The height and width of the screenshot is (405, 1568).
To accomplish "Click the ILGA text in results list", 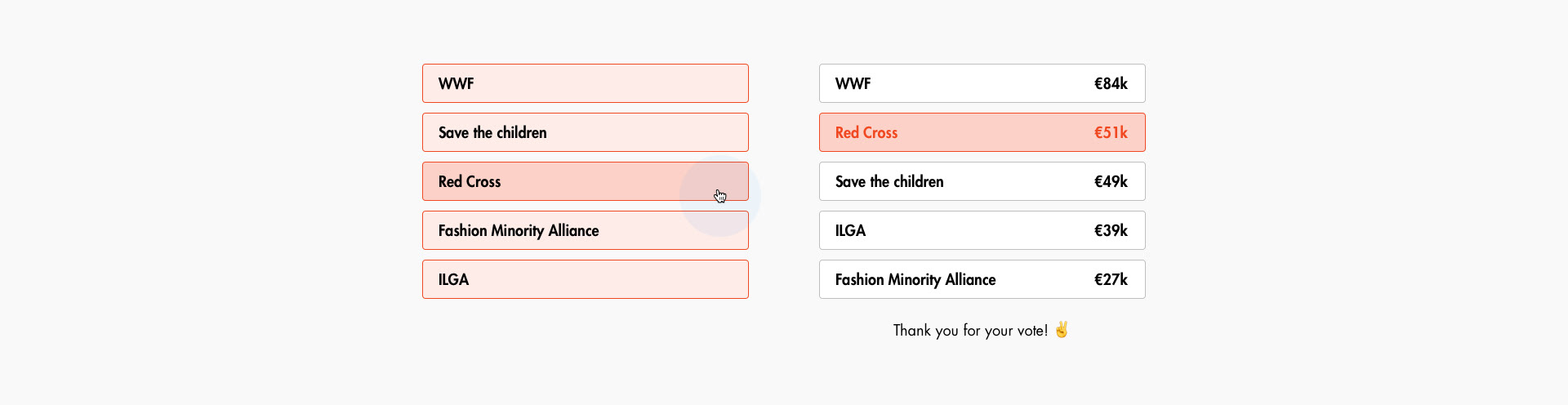I will [x=850, y=230].
